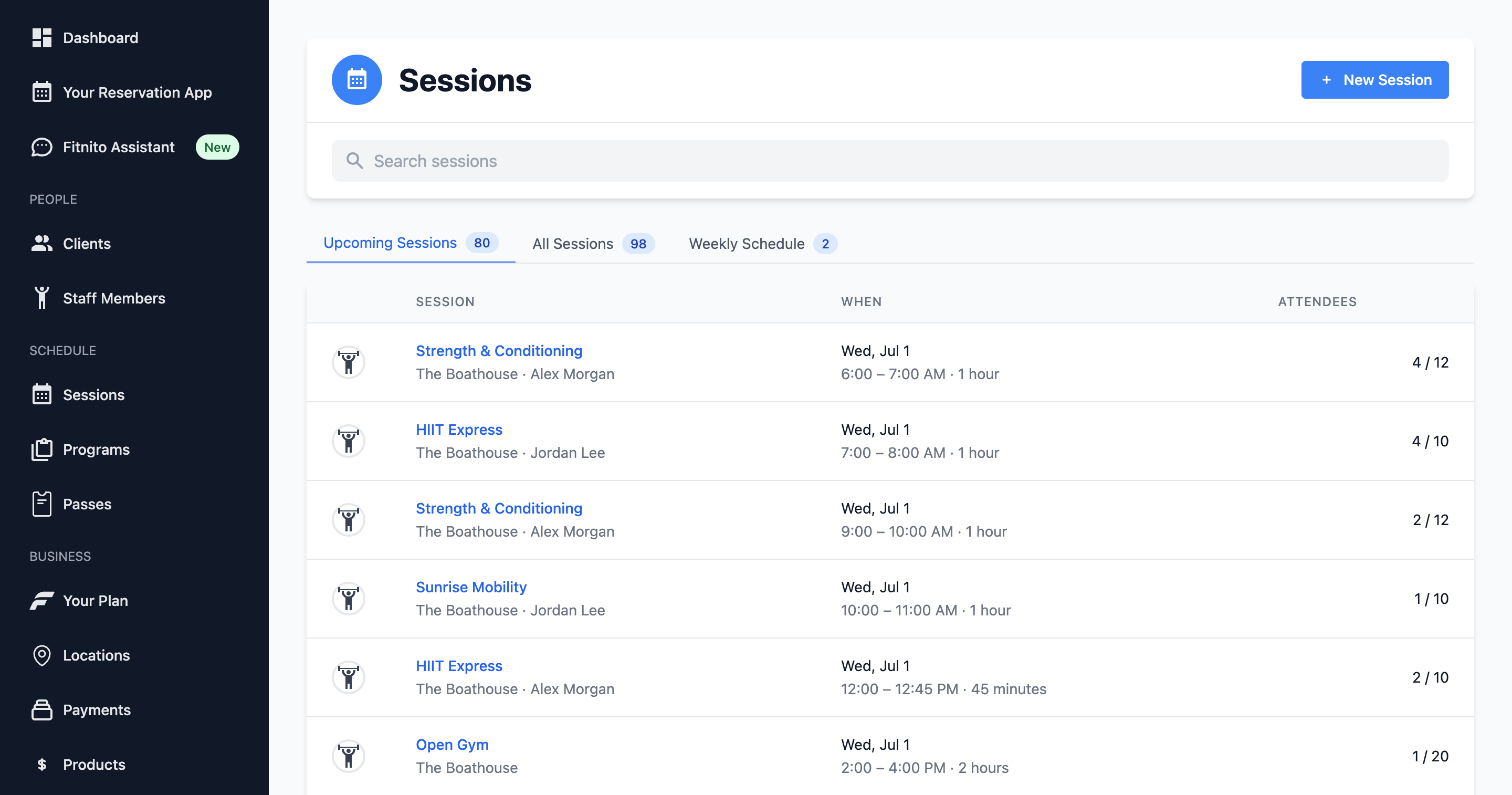Image resolution: width=1512 pixels, height=795 pixels.
Task: Click the WHEN column header
Action: (861, 301)
